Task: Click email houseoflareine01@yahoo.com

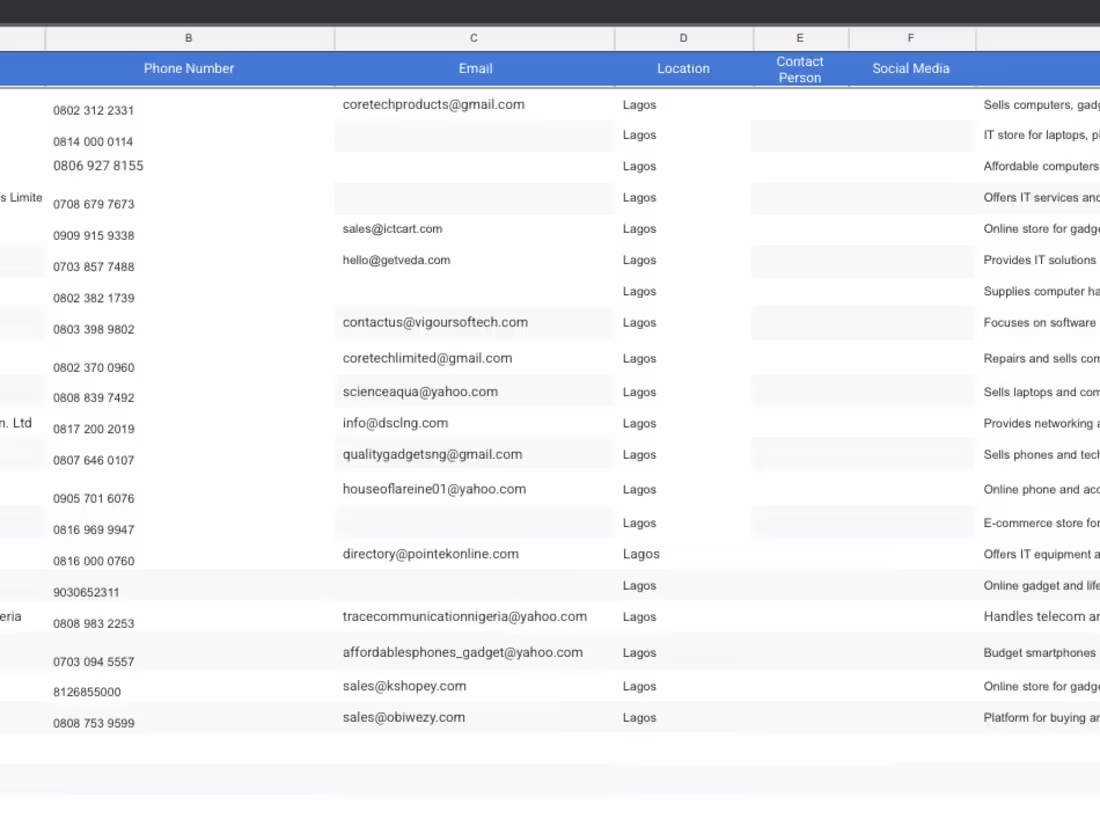Action: (434, 489)
